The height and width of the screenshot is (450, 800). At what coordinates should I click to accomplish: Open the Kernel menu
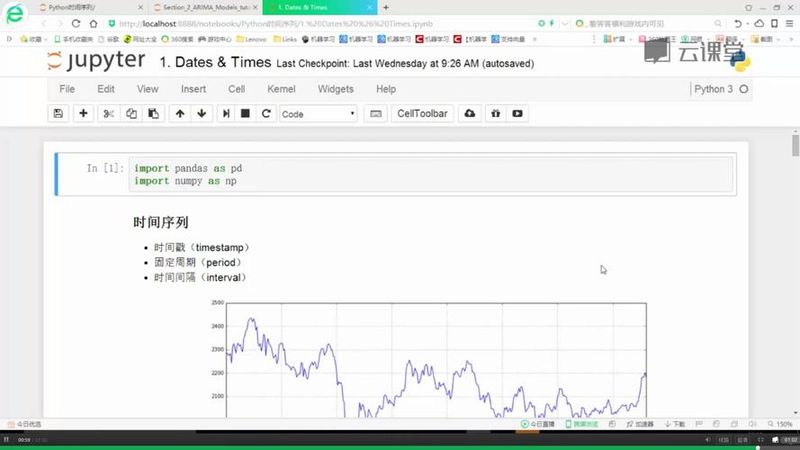pos(281,89)
